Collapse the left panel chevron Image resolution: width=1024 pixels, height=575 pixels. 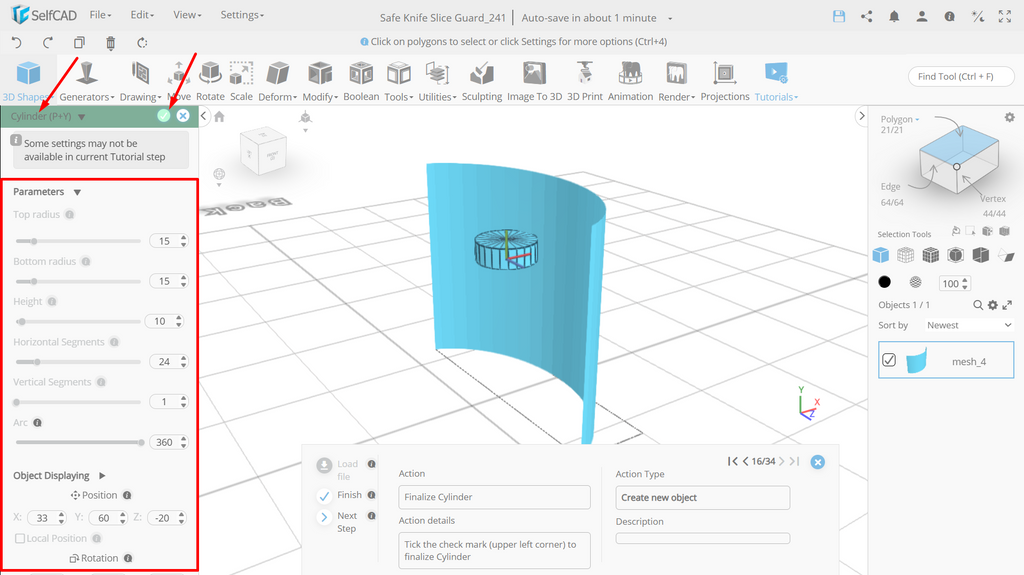(204, 116)
